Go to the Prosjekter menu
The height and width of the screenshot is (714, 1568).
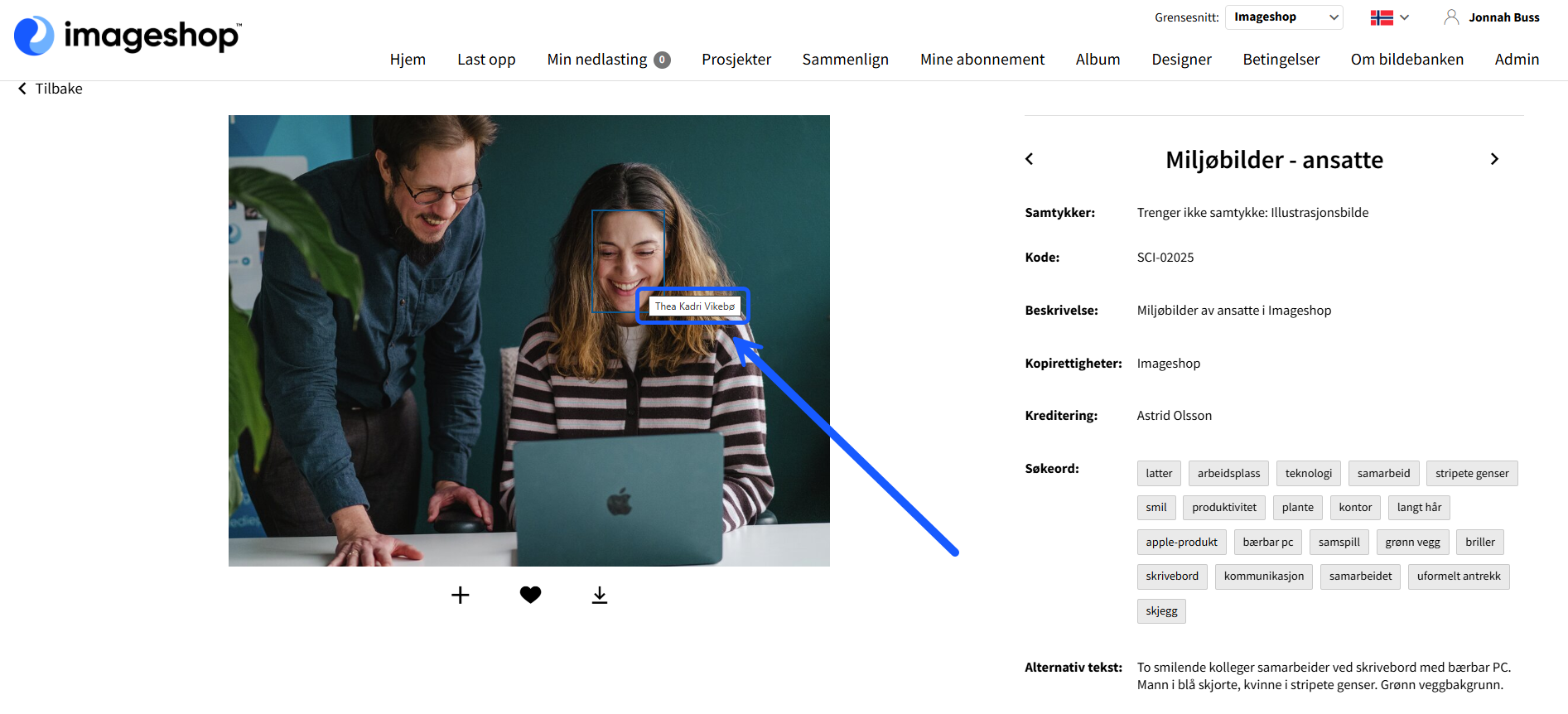[736, 60]
